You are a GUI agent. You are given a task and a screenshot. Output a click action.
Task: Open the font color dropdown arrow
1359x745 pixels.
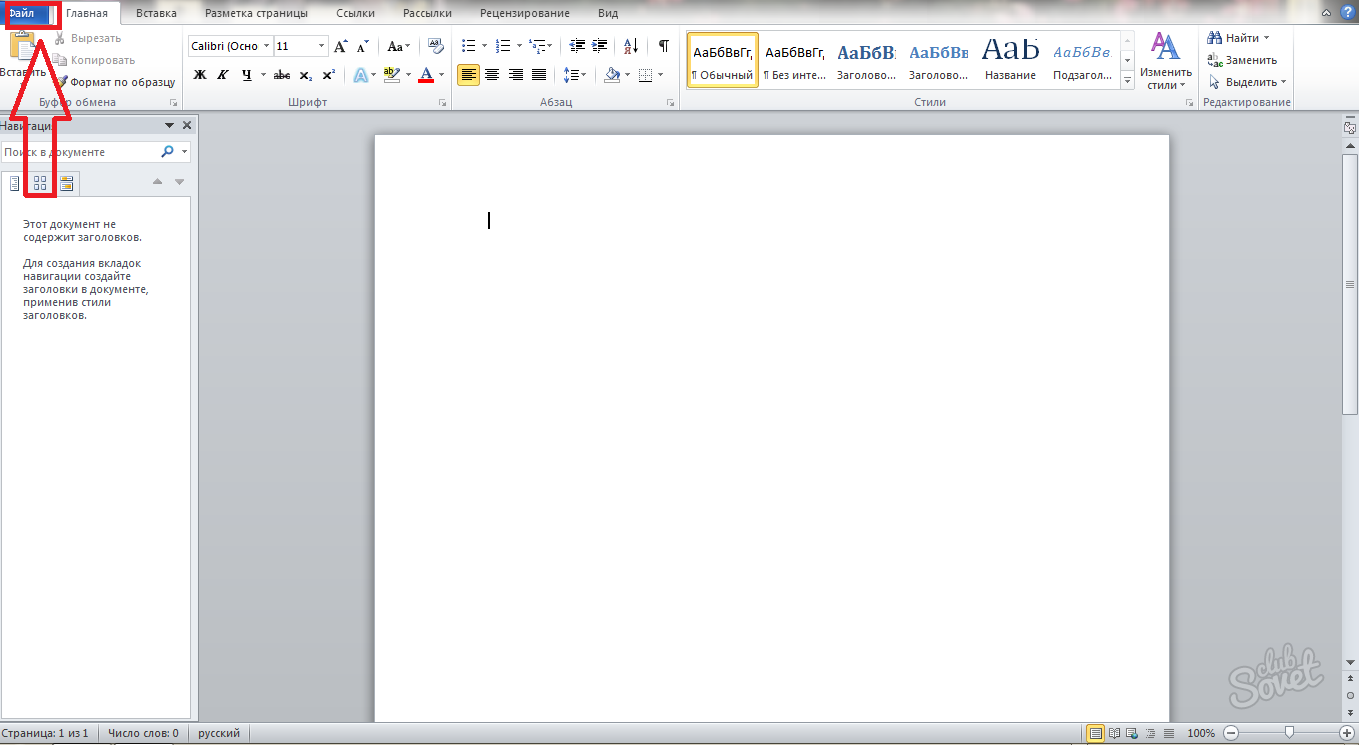(442, 74)
